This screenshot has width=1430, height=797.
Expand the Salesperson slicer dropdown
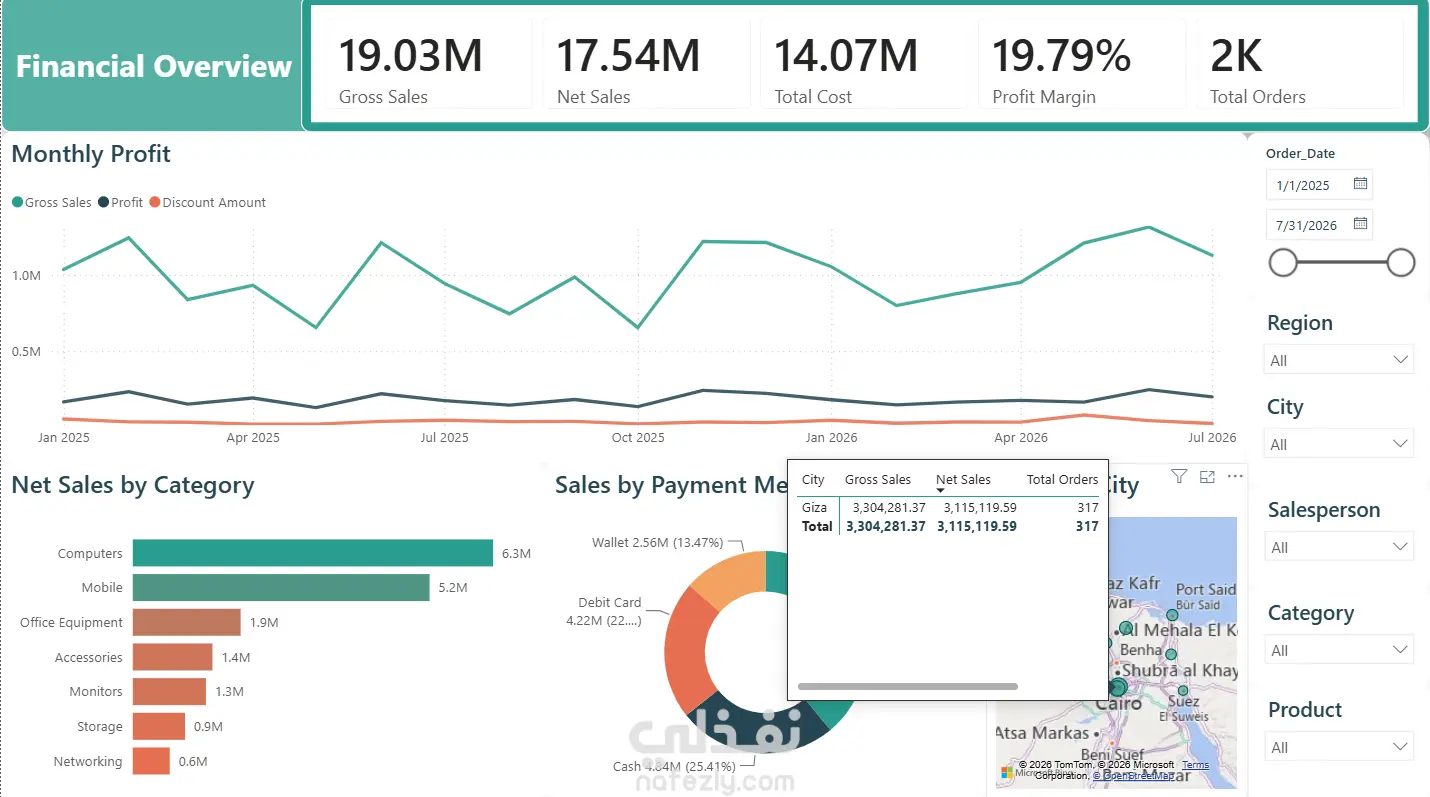tap(1340, 547)
